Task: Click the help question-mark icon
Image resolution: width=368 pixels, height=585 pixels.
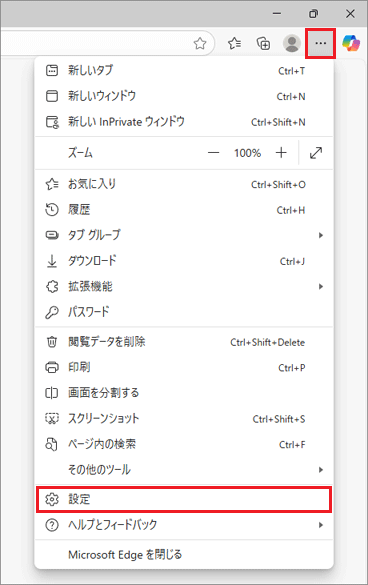Action: pyautogui.click(x=52, y=525)
